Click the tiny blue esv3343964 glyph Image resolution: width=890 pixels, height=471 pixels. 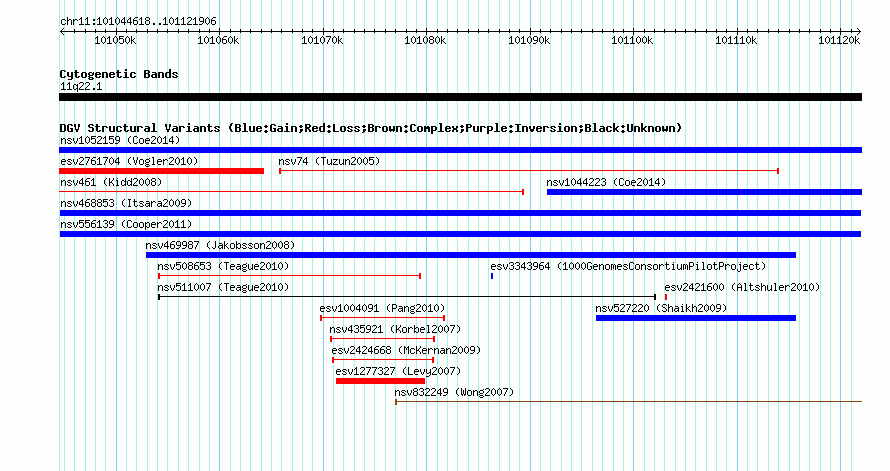(492, 276)
